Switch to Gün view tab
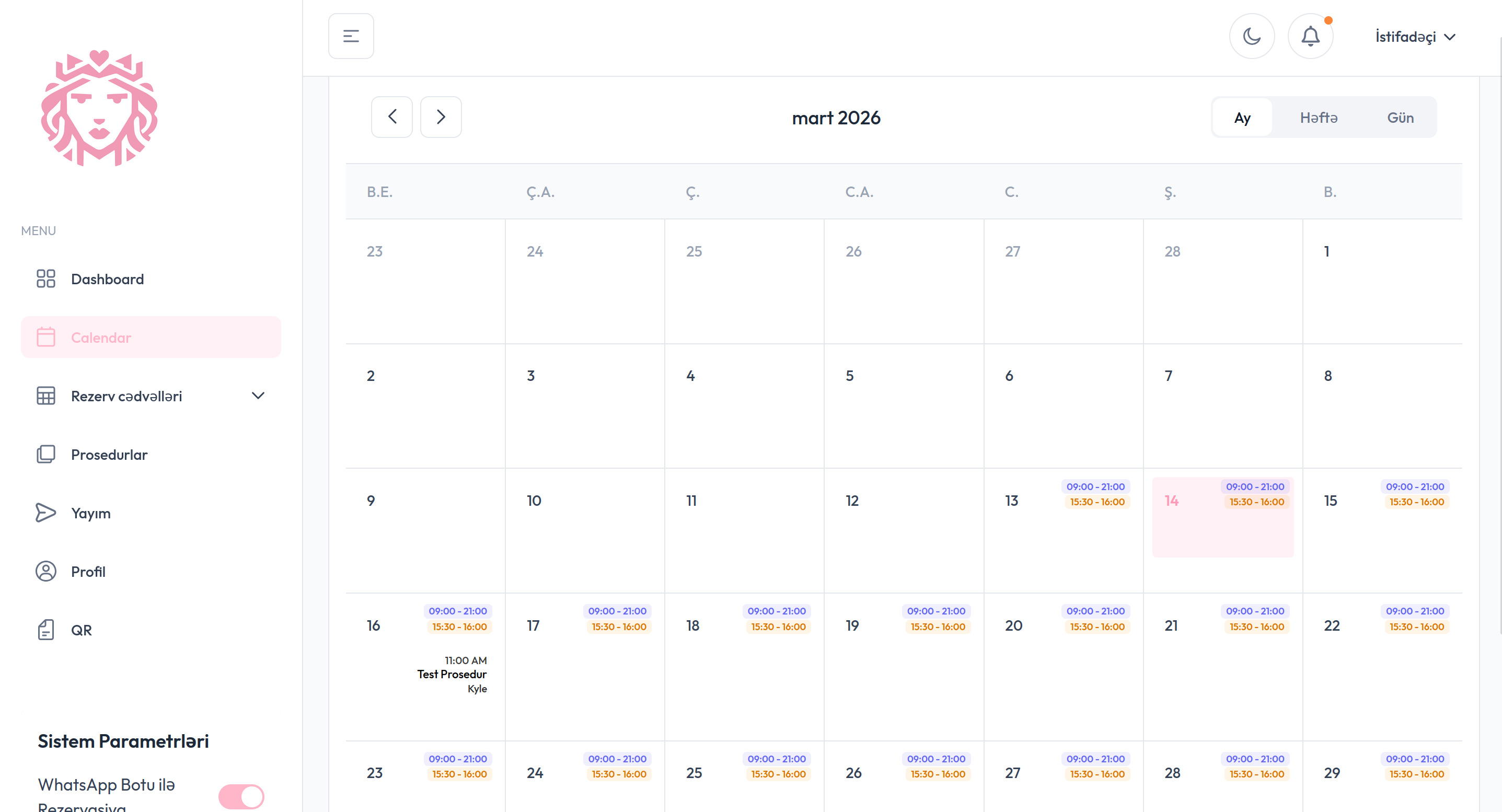The height and width of the screenshot is (812, 1502). [1400, 118]
